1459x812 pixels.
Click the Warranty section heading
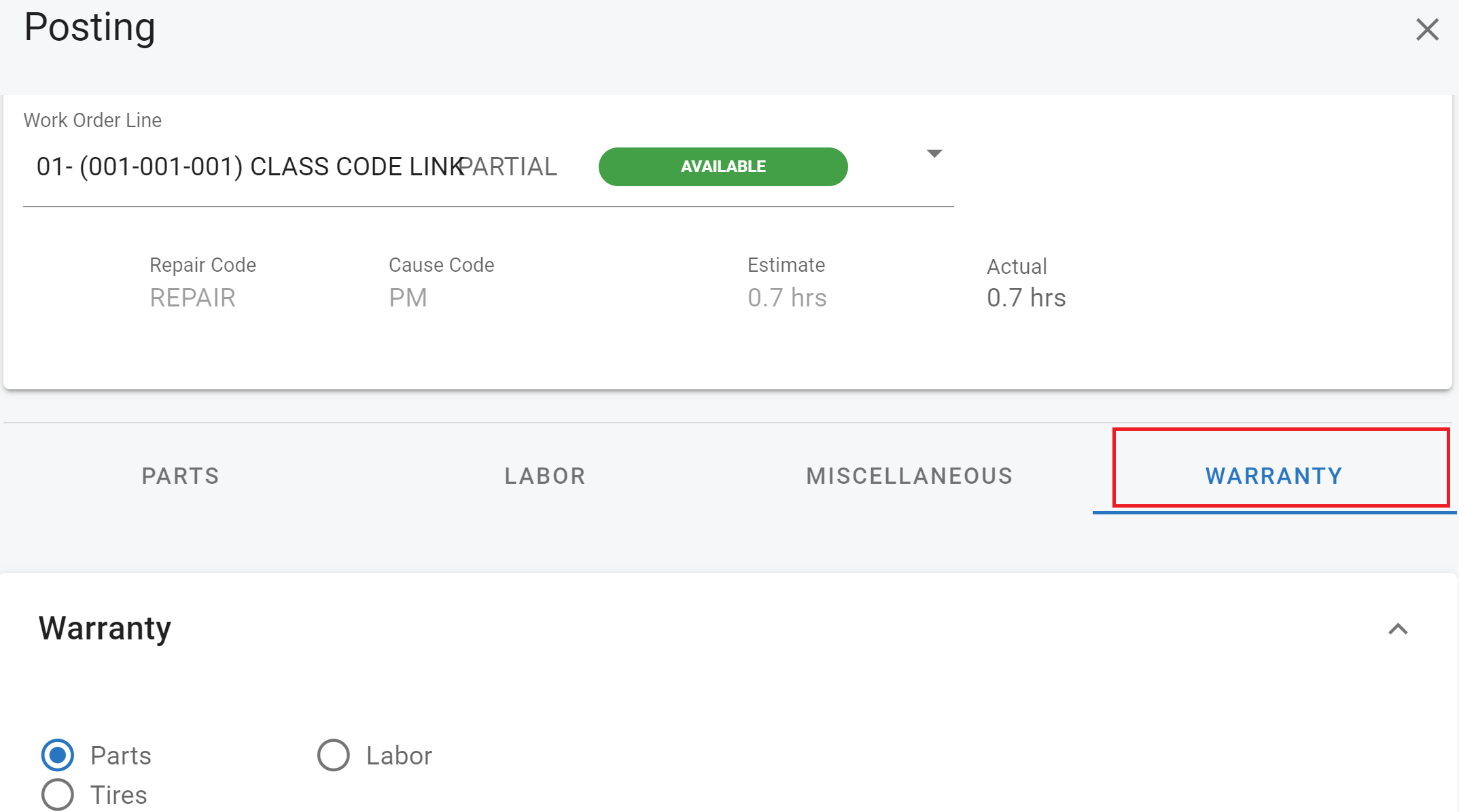[x=105, y=628]
